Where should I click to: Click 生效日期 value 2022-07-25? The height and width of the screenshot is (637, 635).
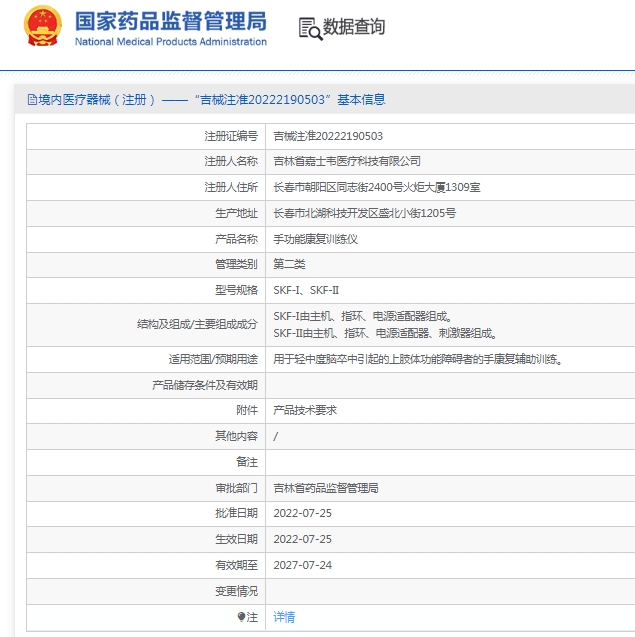pos(302,539)
